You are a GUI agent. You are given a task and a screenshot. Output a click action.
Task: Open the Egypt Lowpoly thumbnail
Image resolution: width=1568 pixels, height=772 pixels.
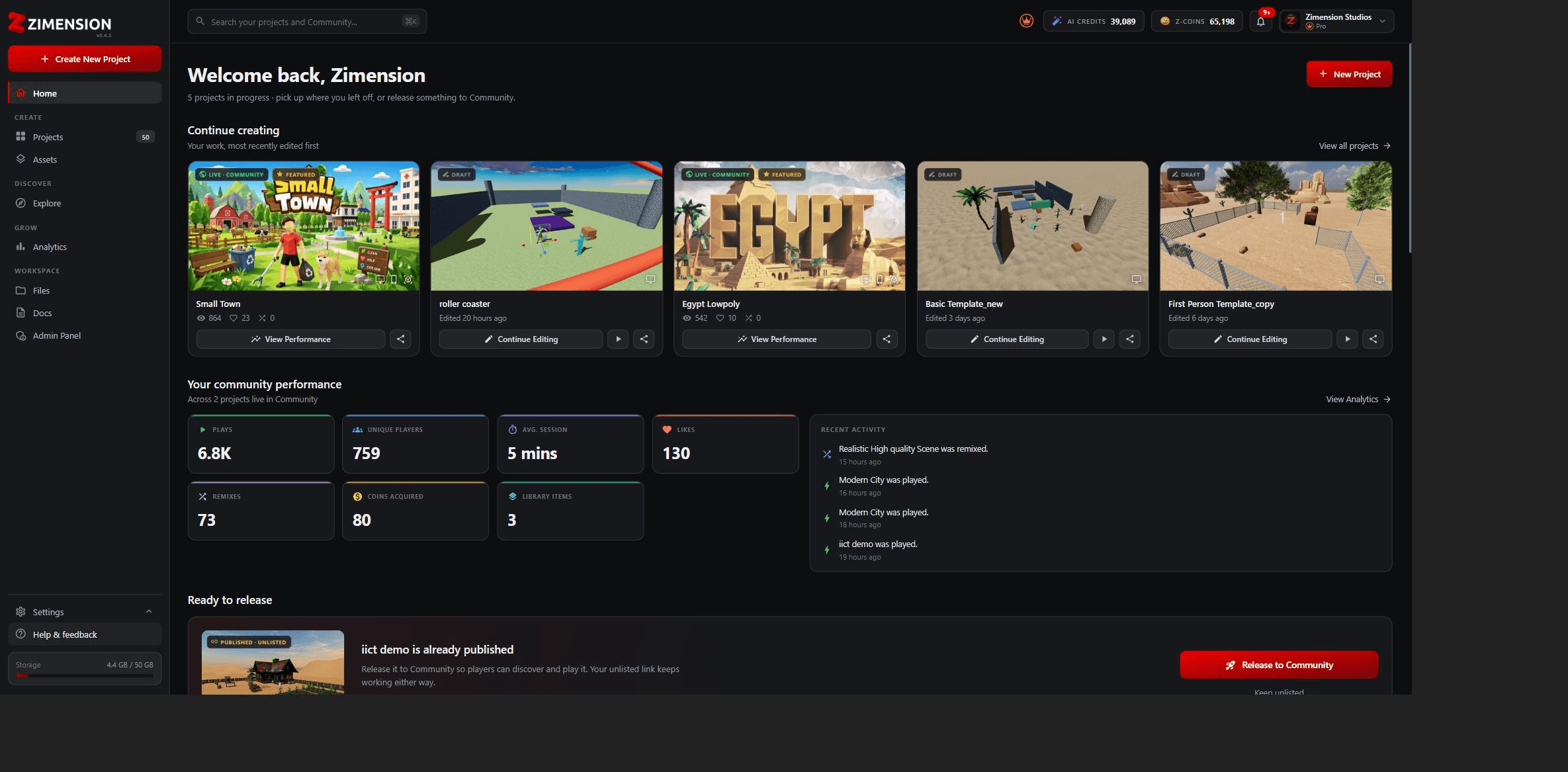click(x=789, y=226)
